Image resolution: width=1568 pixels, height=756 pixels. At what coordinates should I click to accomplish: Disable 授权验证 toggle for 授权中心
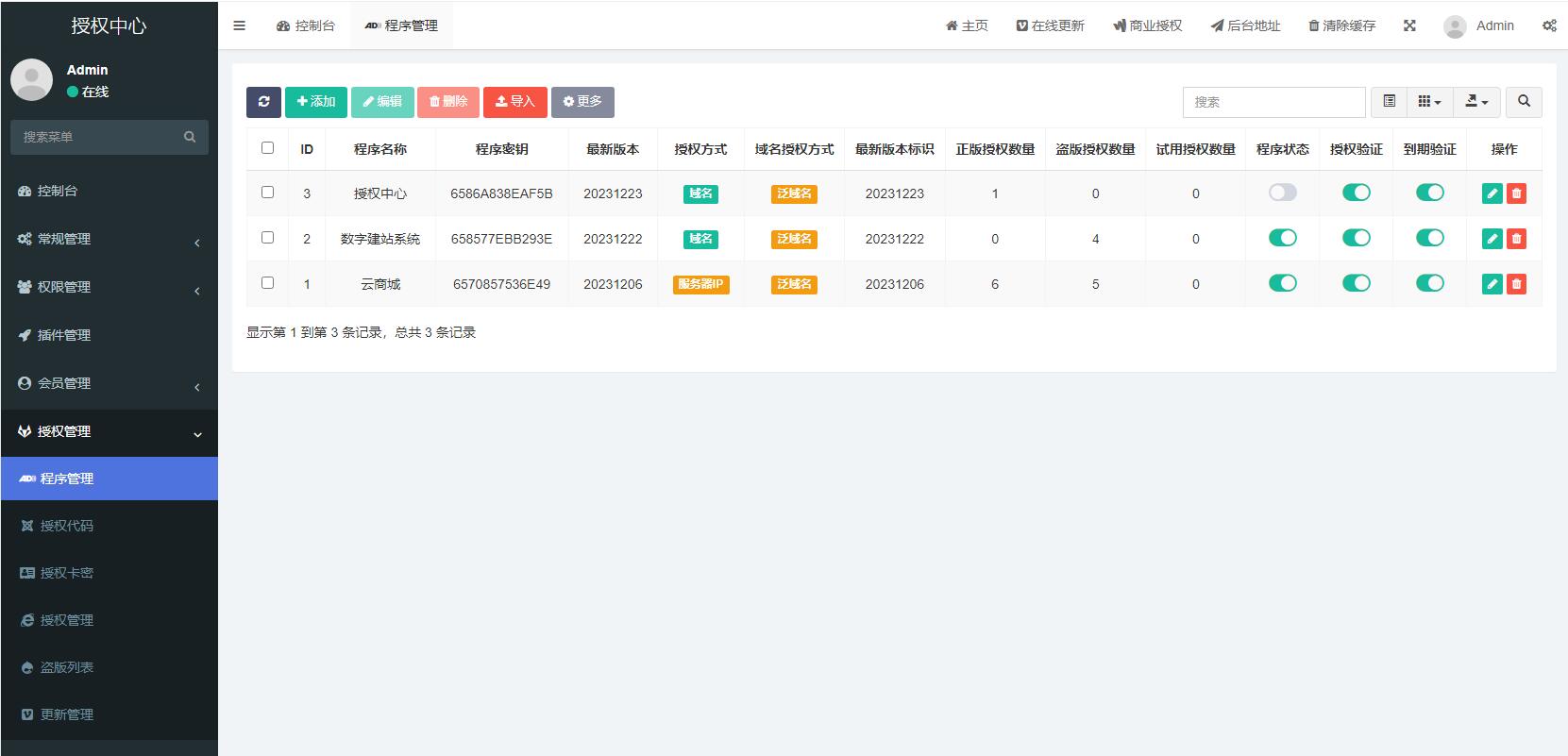[x=1357, y=193]
